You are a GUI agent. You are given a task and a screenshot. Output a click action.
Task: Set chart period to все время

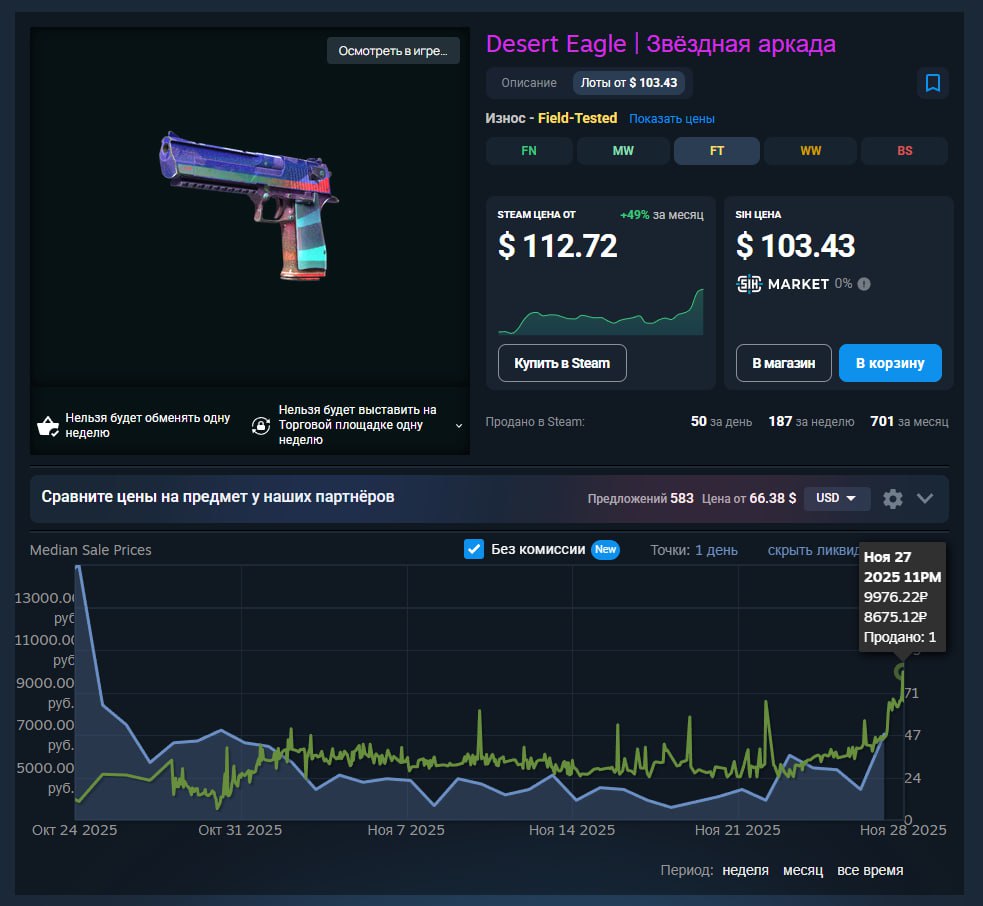tap(870, 870)
